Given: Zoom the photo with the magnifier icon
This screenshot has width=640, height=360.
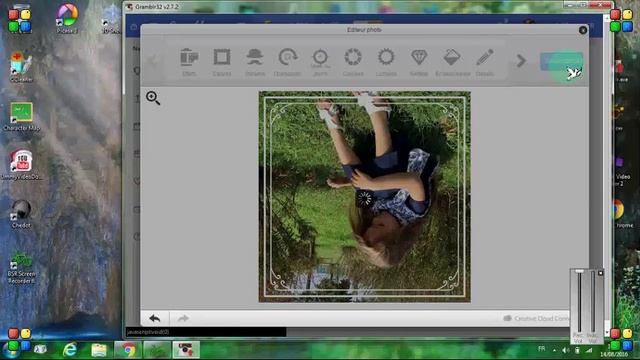Looking at the screenshot, I should pyautogui.click(x=153, y=98).
